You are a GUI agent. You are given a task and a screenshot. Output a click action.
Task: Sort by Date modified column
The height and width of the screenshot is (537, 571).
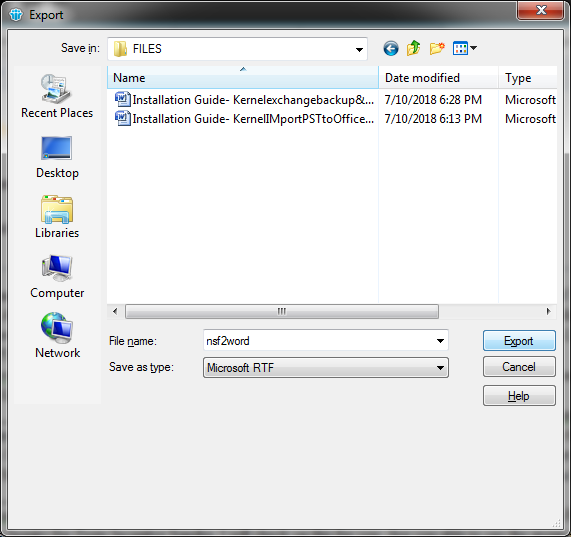438,78
